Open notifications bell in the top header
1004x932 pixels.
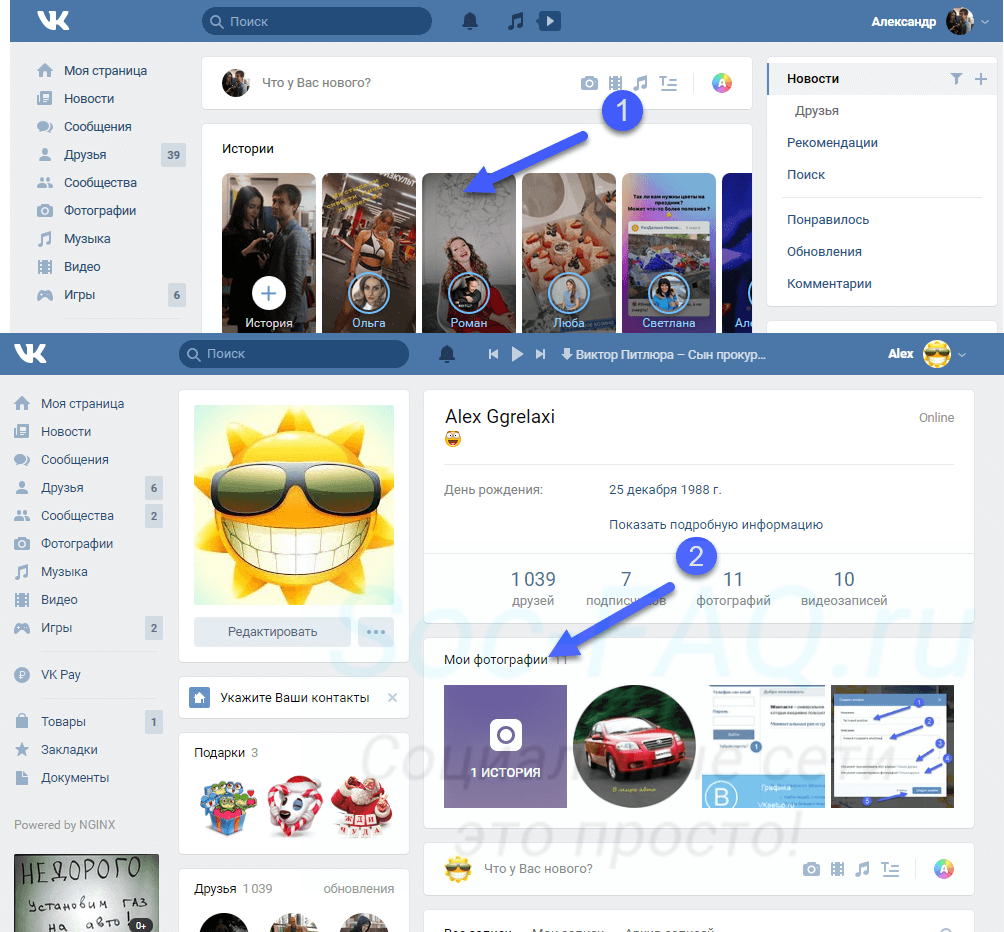coord(470,21)
